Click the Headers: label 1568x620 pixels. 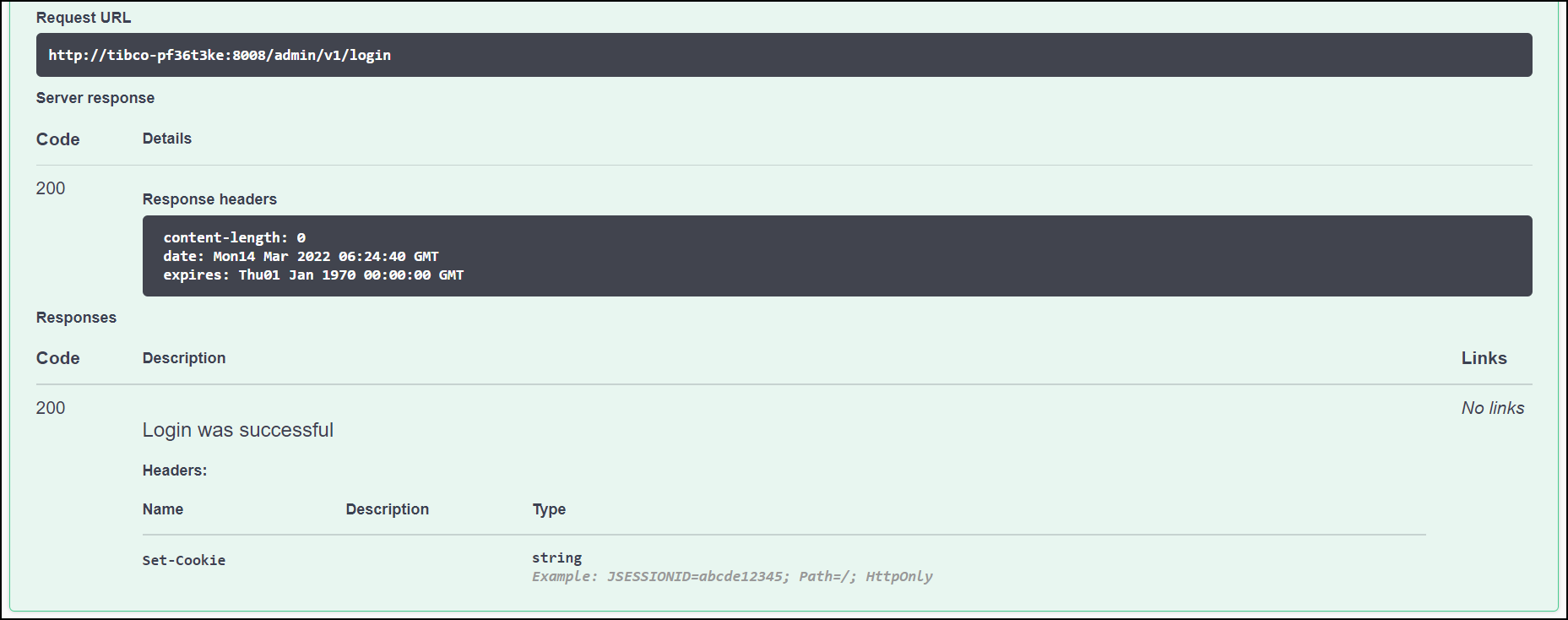175,470
